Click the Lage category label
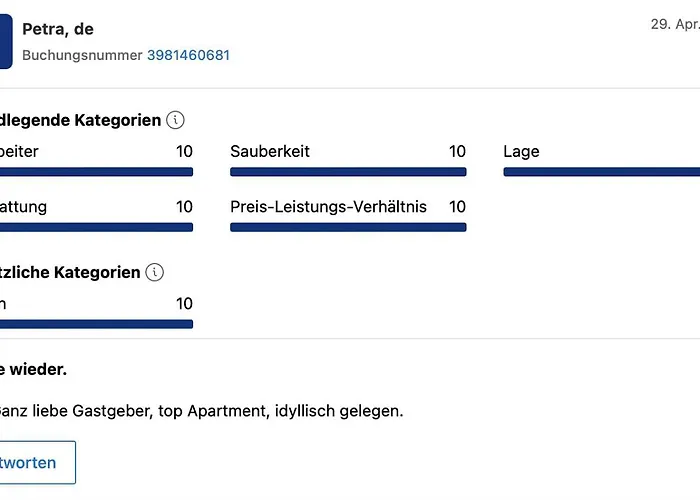This screenshot has width=700, height=500. tap(521, 152)
